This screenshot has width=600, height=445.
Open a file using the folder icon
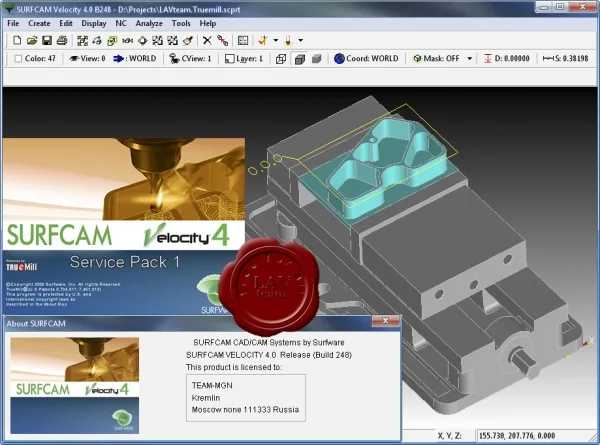click(32, 40)
